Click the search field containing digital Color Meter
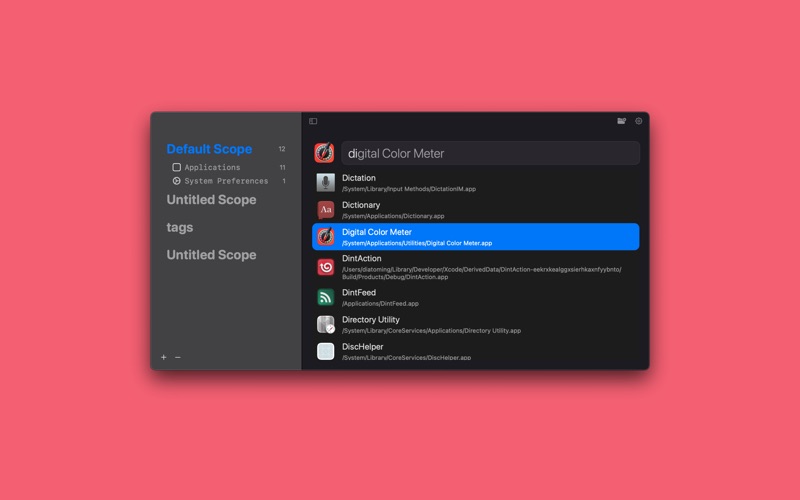 pos(490,153)
